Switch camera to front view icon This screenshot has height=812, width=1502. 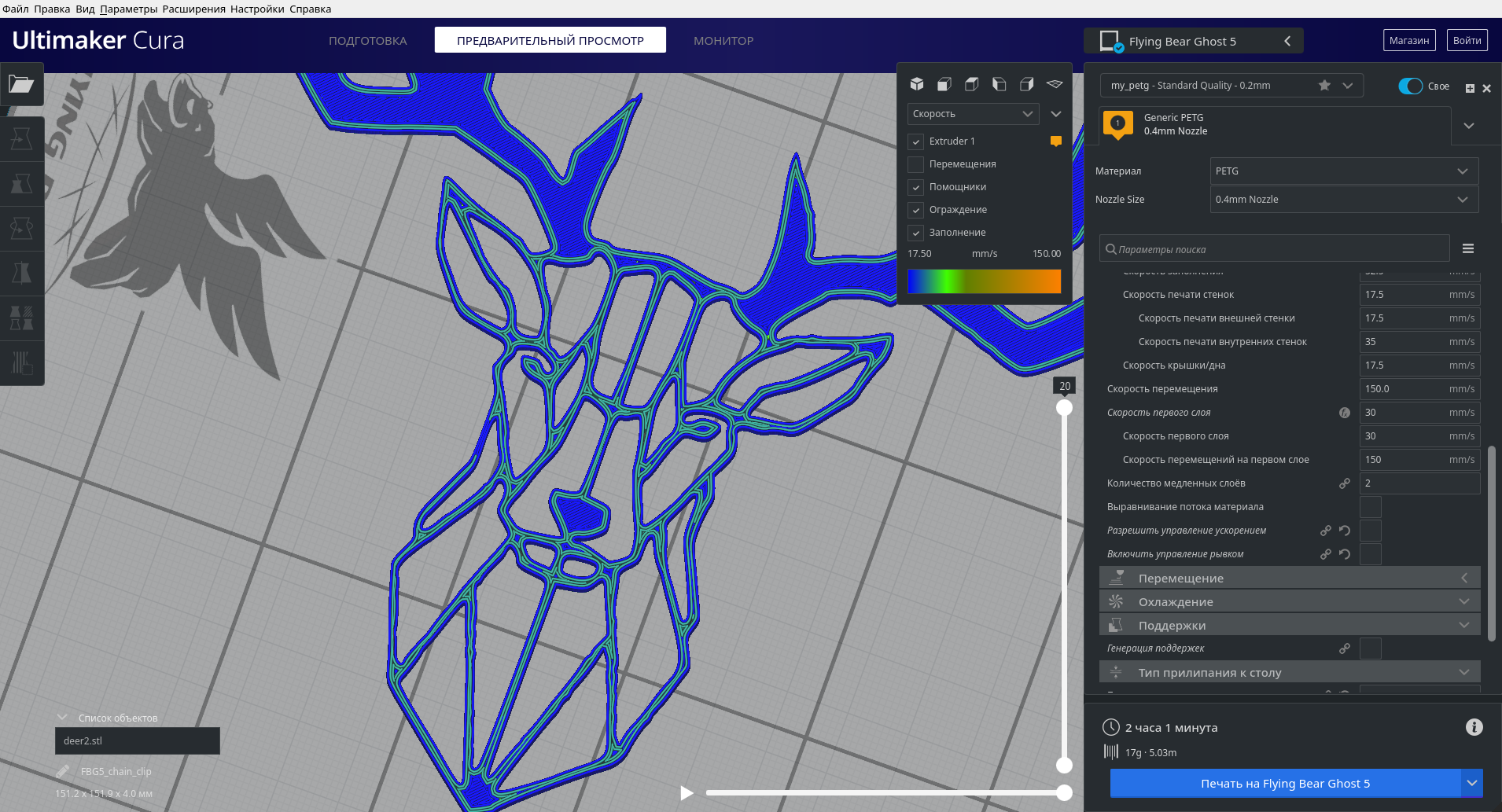click(944, 84)
